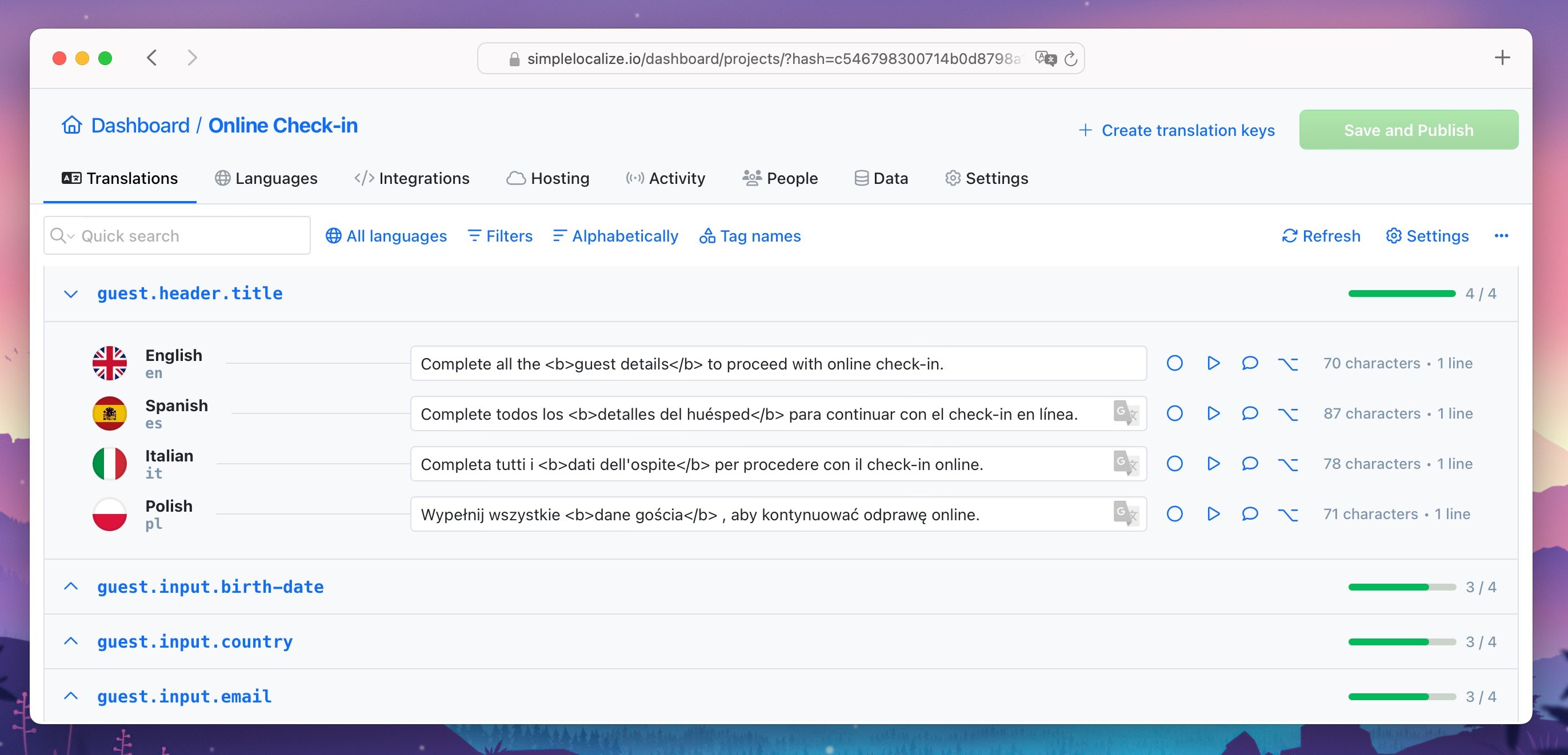
Task: Click Google Translate icon in the Spanish field
Action: 1126,413
